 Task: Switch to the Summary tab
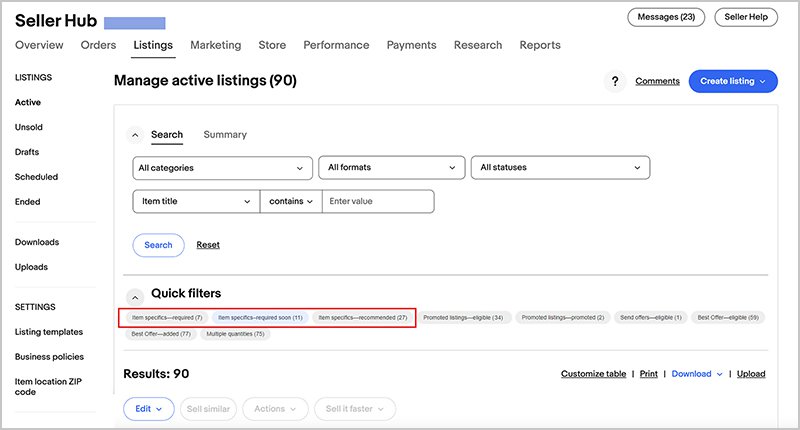coord(225,135)
